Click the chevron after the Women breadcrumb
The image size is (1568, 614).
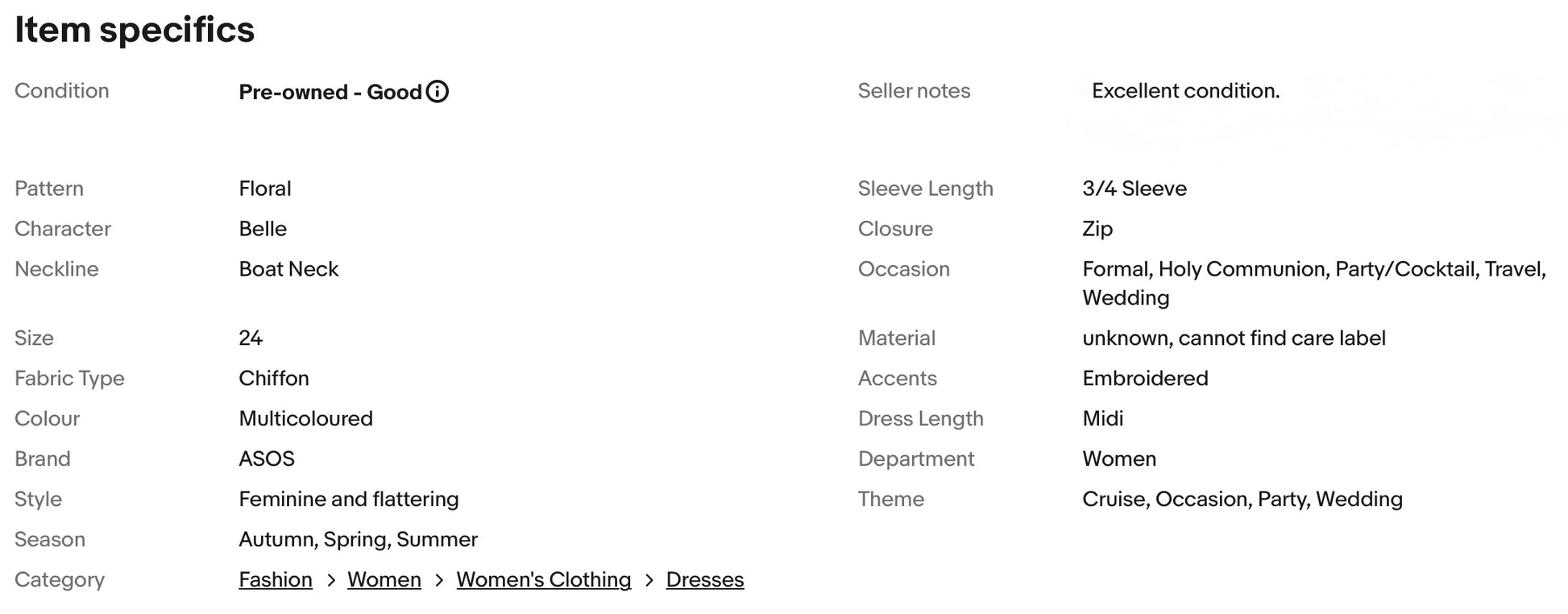(x=439, y=580)
